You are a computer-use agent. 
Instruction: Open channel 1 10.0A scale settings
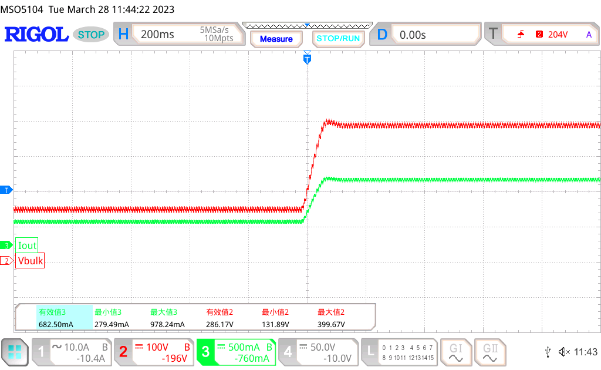click(77, 347)
